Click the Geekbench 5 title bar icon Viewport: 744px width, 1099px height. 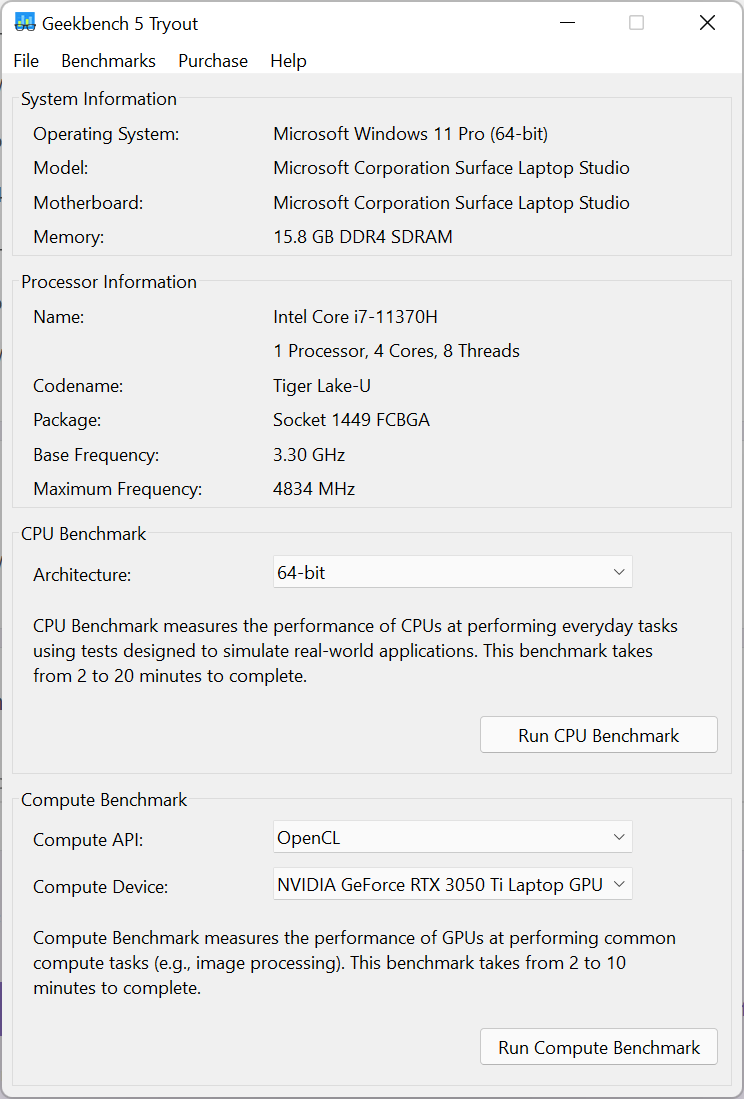[x=22, y=22]
